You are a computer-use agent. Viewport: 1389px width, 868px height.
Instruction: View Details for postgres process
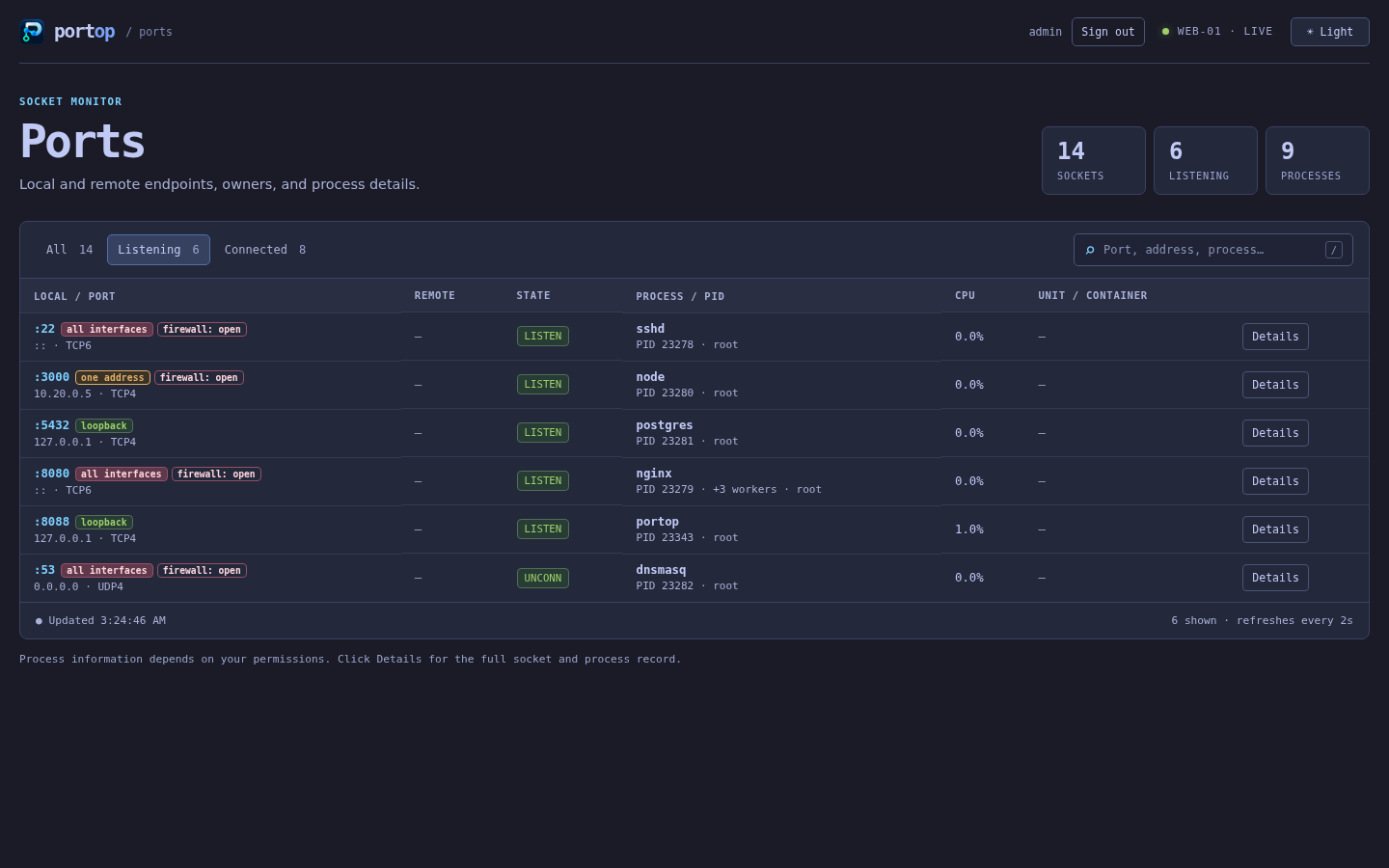[x=1275, y=433]
